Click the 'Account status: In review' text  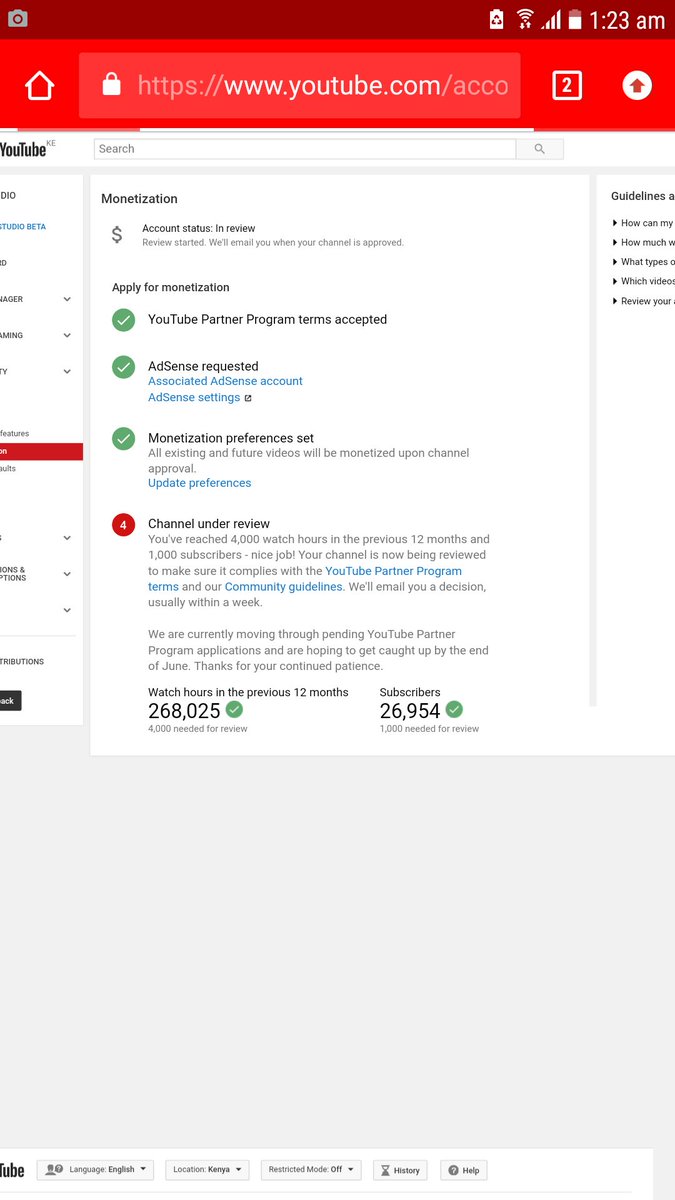coord(198,229)
